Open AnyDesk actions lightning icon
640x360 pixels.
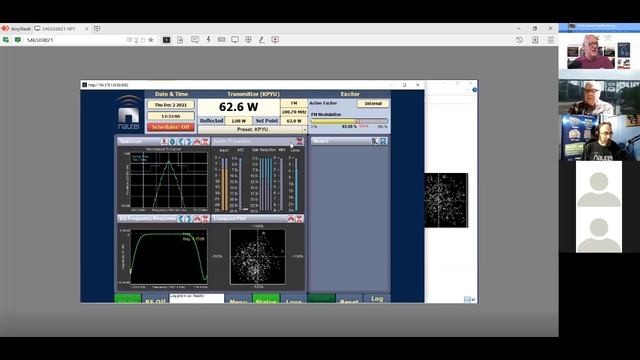click(208, 40)
